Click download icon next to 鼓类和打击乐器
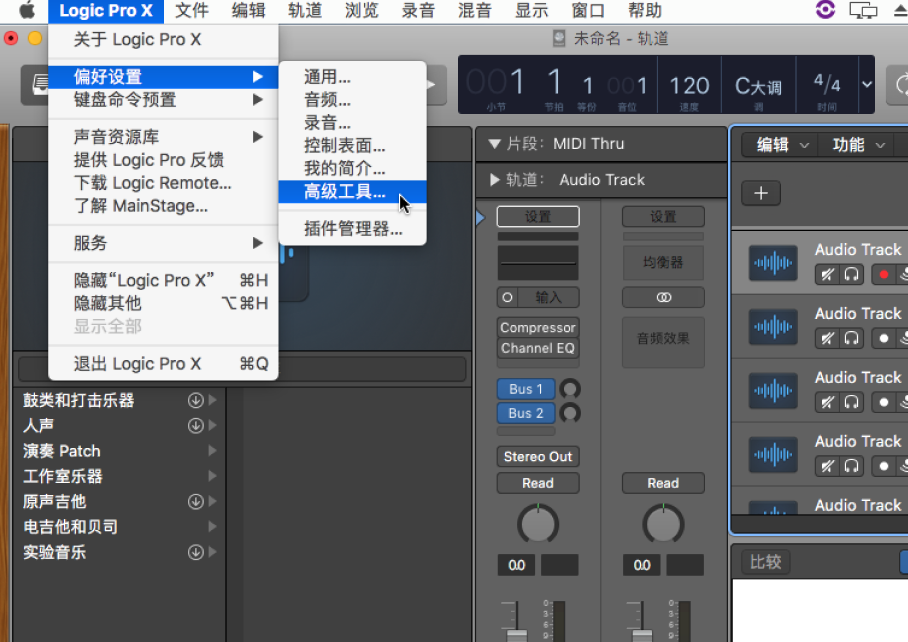This screenshot has width=908, height=642. [196, 400]
